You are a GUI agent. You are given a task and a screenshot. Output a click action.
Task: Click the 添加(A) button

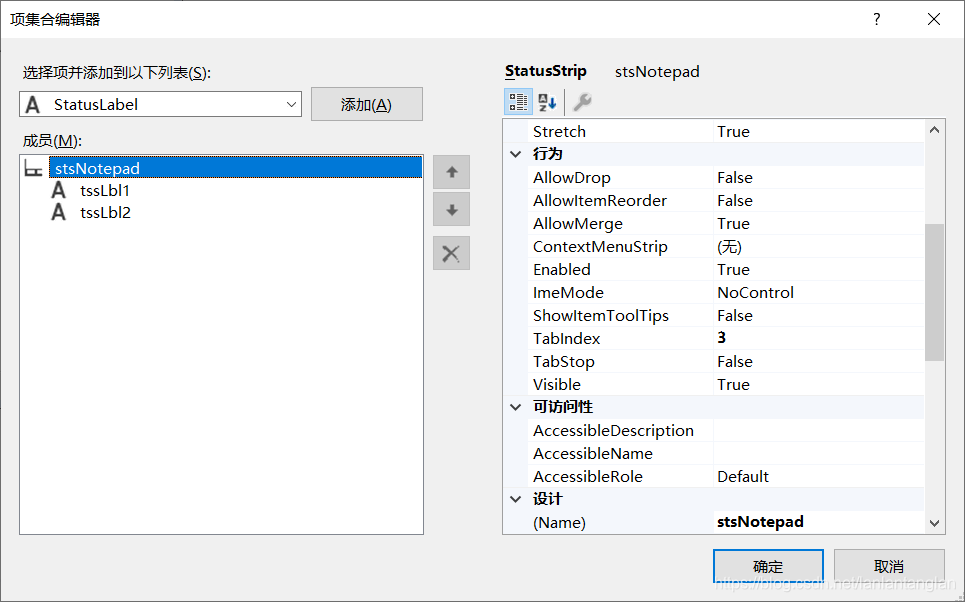click(x=367, y=104)
